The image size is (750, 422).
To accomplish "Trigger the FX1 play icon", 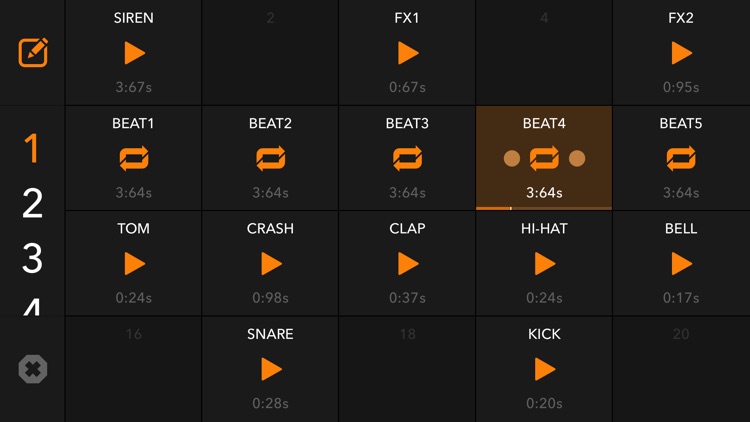I will click(x=407, y=53).
